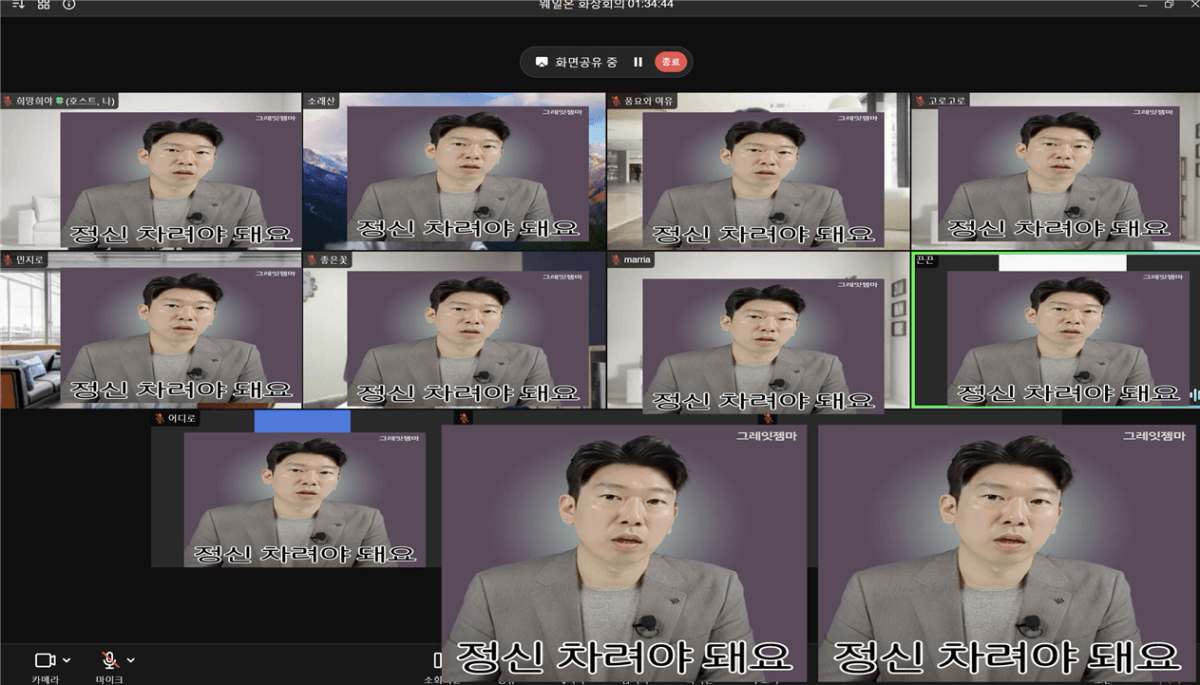
Task: Select 고로고로 participant video tile
Action: pyautogui.click(x=1056, y=171)
